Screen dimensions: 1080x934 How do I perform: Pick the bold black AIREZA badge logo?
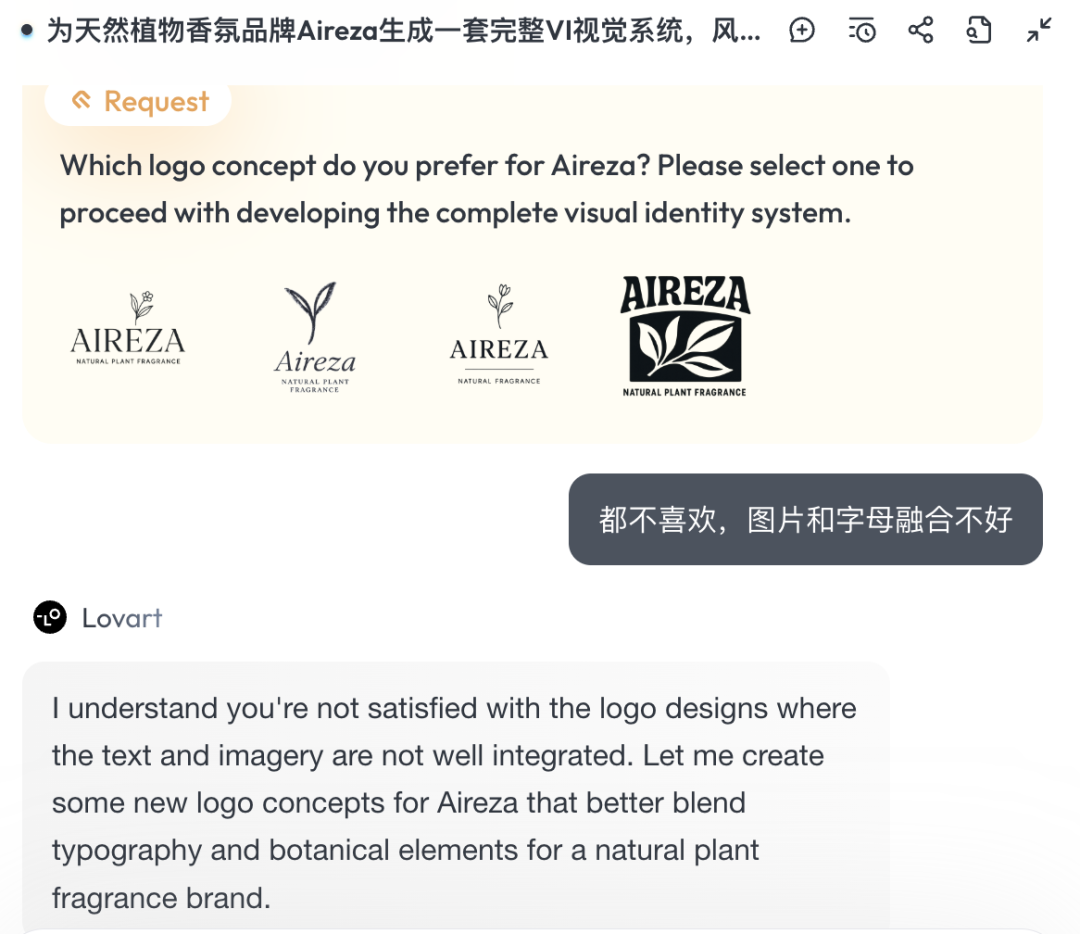685,336
